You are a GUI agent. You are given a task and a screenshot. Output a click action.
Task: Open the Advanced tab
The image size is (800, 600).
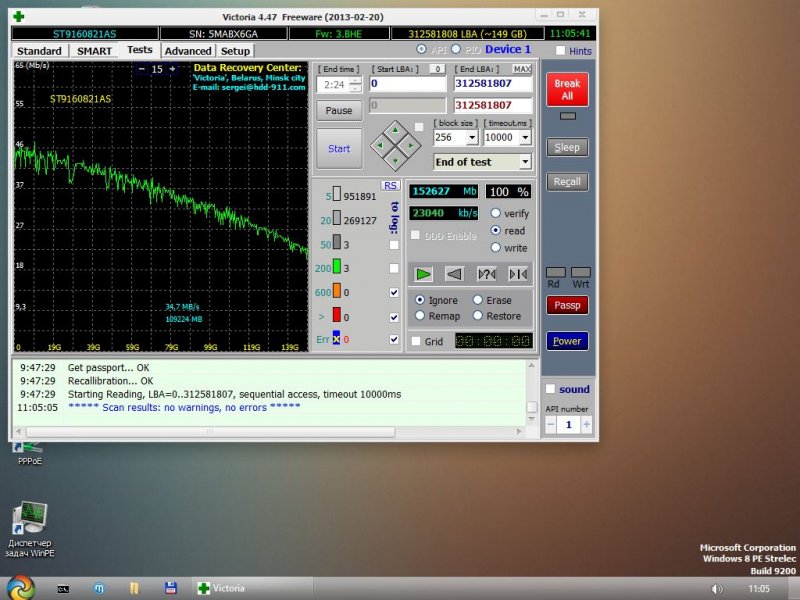pyautogui.click(x=187, y=50)
